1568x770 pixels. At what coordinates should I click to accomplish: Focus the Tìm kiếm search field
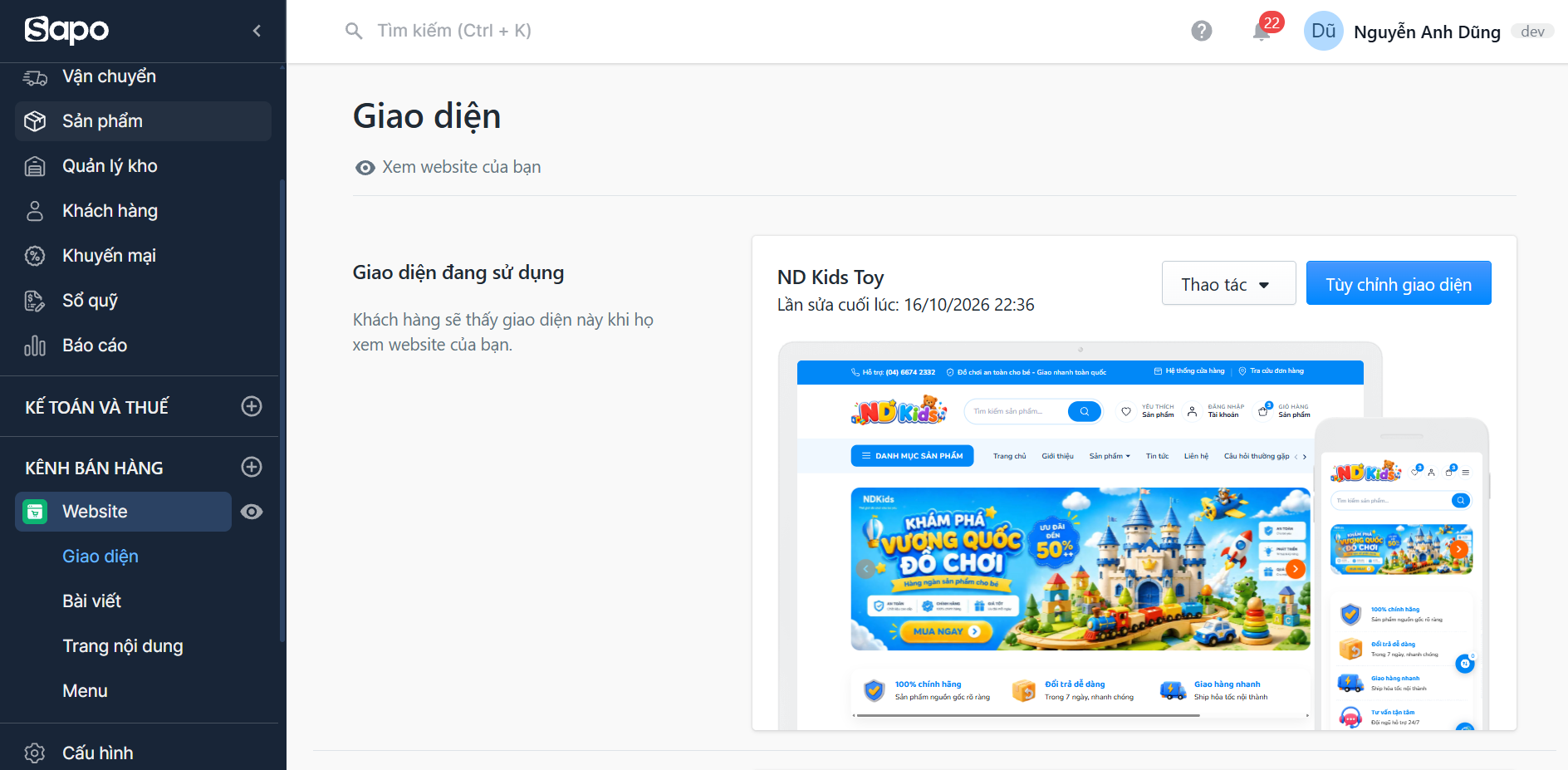coord(454,31)
